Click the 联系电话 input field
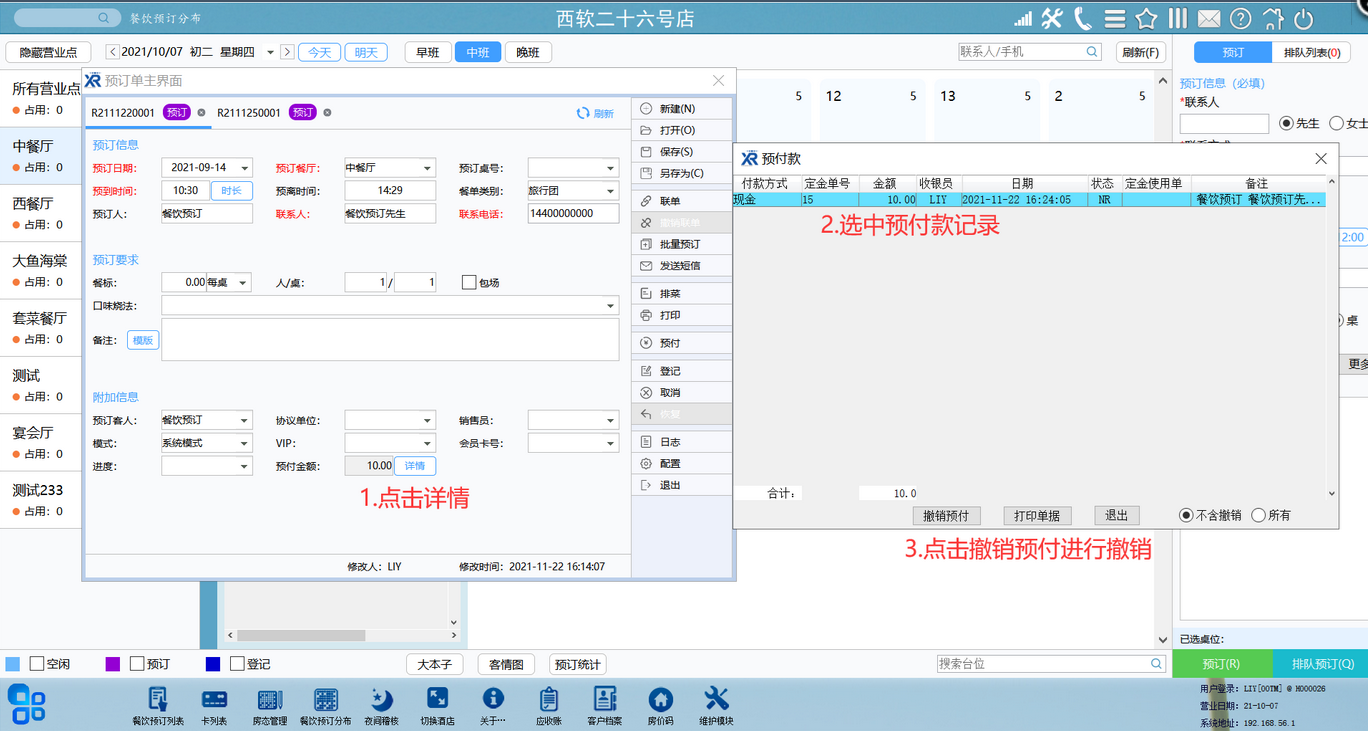Screen dimensions: 1368x731 pyautogui.click(x=573, y=213)
